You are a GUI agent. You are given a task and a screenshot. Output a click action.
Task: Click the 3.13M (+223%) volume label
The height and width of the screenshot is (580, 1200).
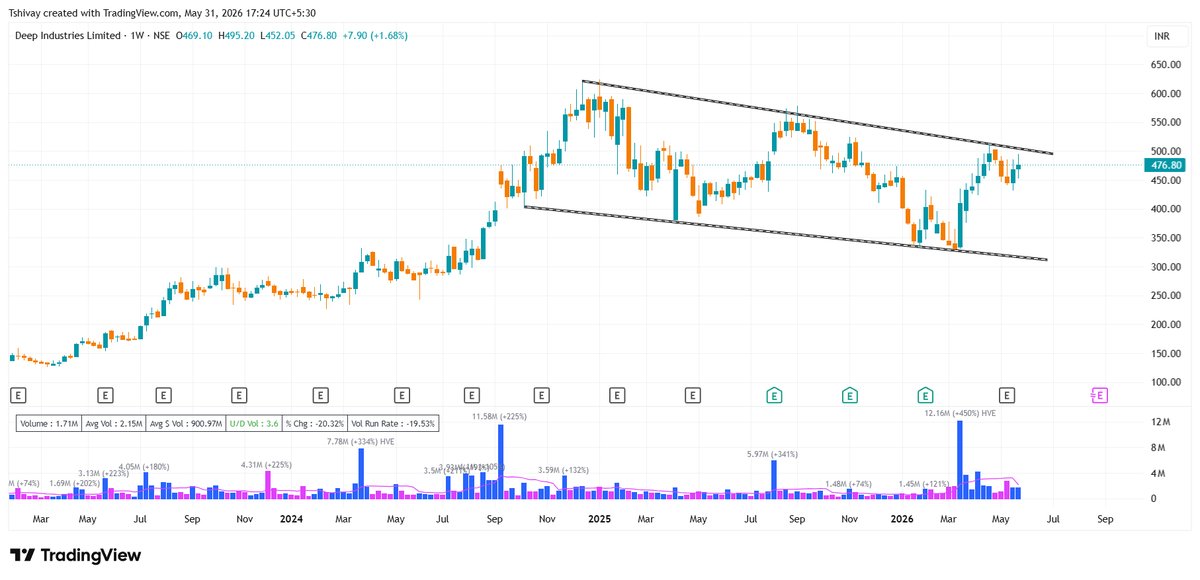106,473
